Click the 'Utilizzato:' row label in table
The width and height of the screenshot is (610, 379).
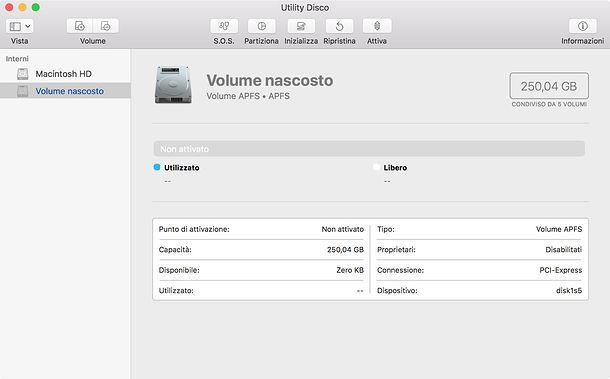click(x=176, y=290)
